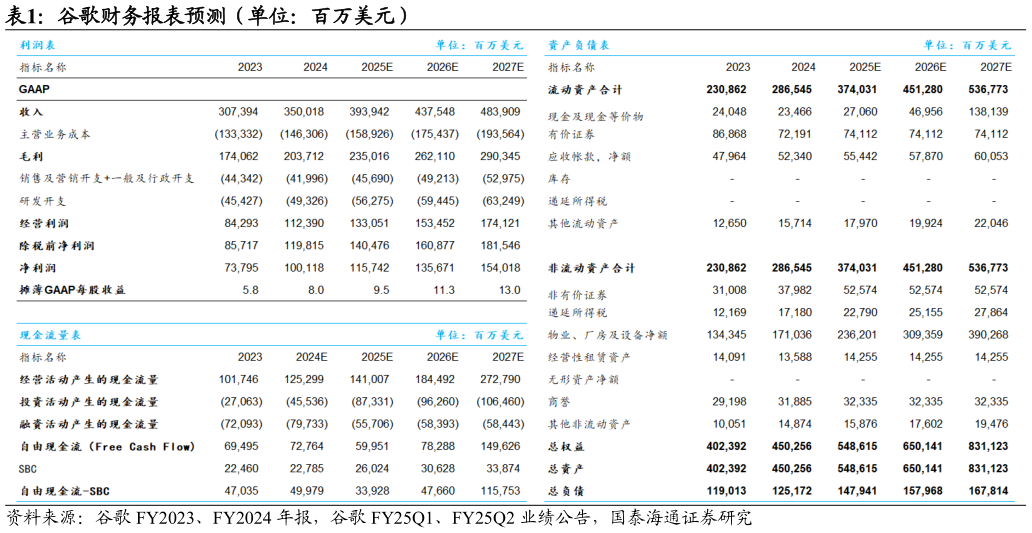Select deferred tax value 27,864
The height and width of the screenshot is (533, 1032).
(989, 312)
